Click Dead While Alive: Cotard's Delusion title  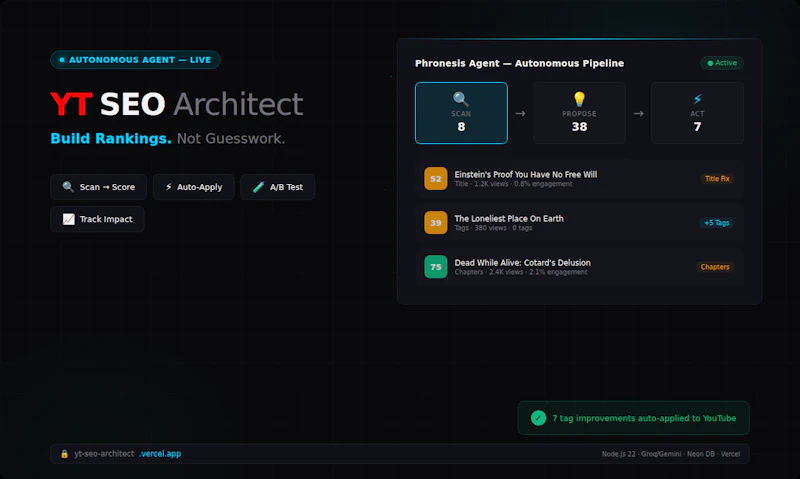click(522, 263)
